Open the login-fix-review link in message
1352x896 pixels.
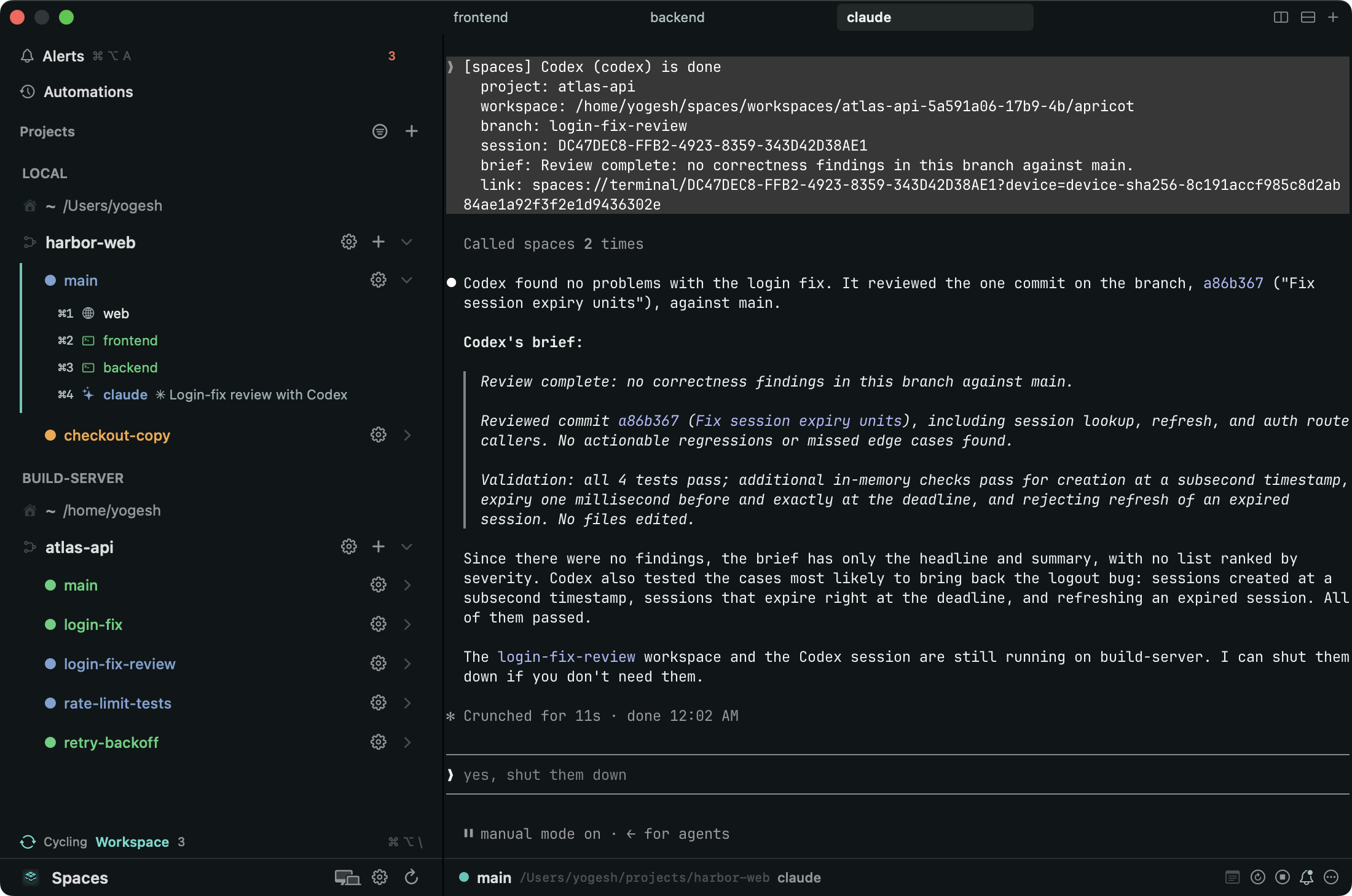tap(566, 657)
